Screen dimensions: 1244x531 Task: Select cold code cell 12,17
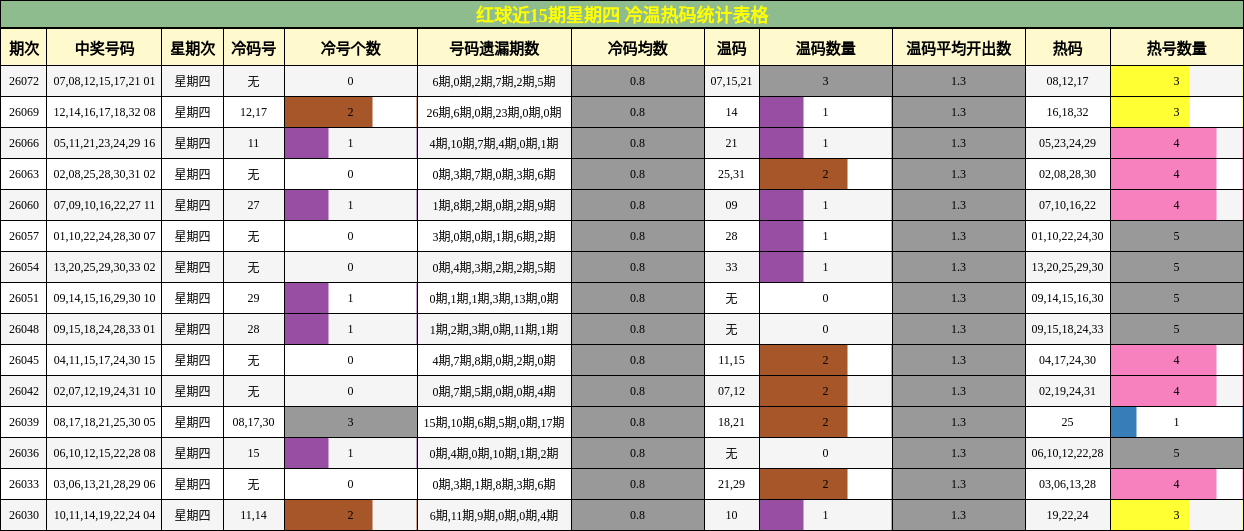point(253,112)
